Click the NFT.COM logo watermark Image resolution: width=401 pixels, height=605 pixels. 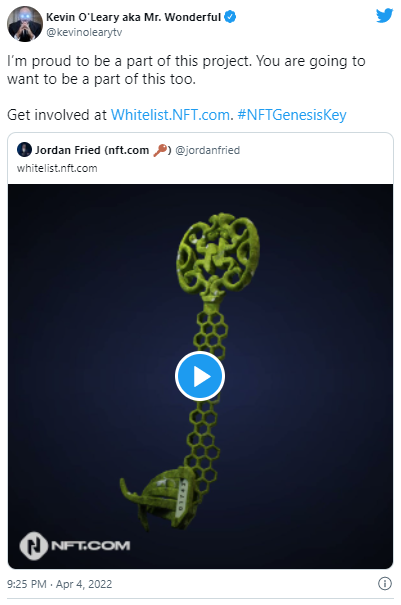point(74,546)
